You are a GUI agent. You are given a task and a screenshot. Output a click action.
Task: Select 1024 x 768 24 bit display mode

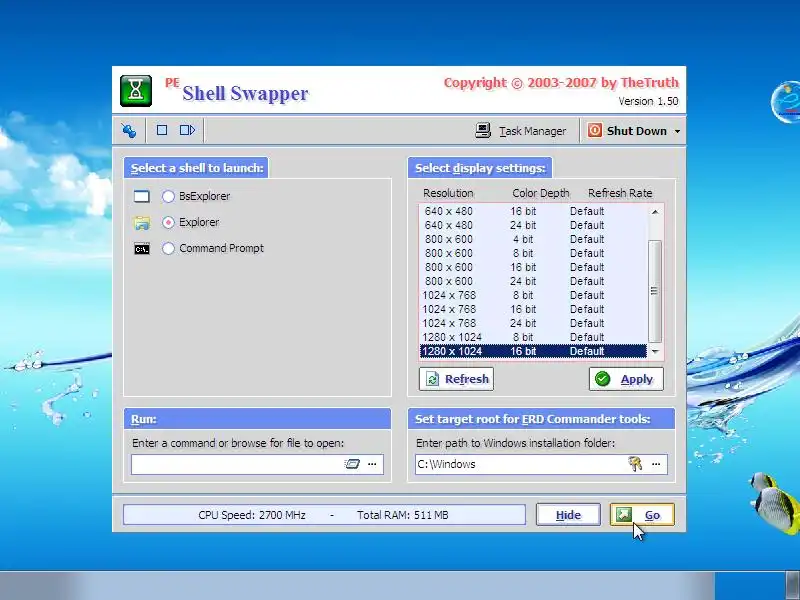pos(533,323)
